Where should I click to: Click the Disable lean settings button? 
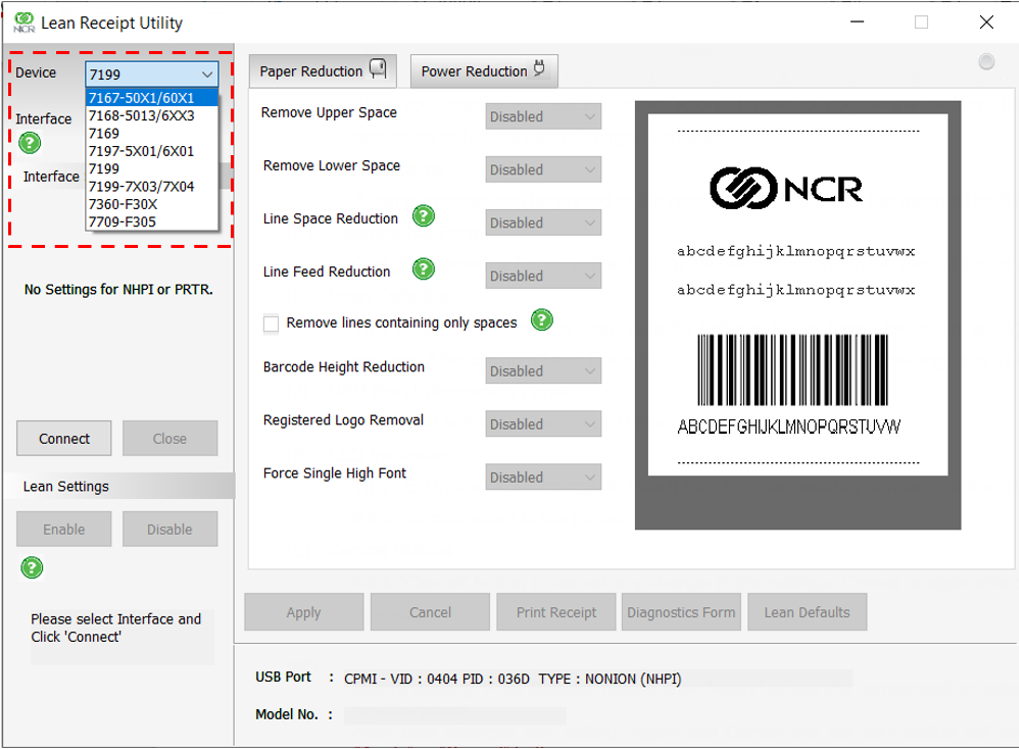click(x=170, y=529)
